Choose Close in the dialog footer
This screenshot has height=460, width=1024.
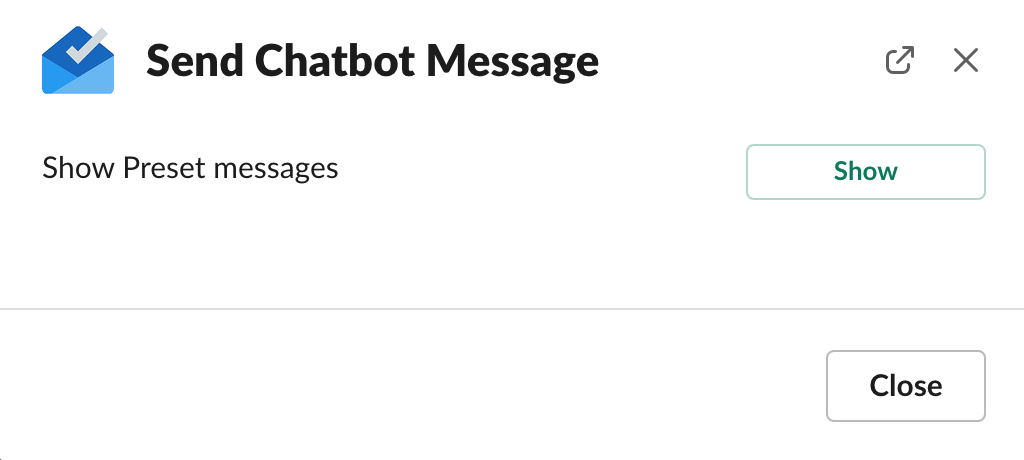click(x=905, y=386)
